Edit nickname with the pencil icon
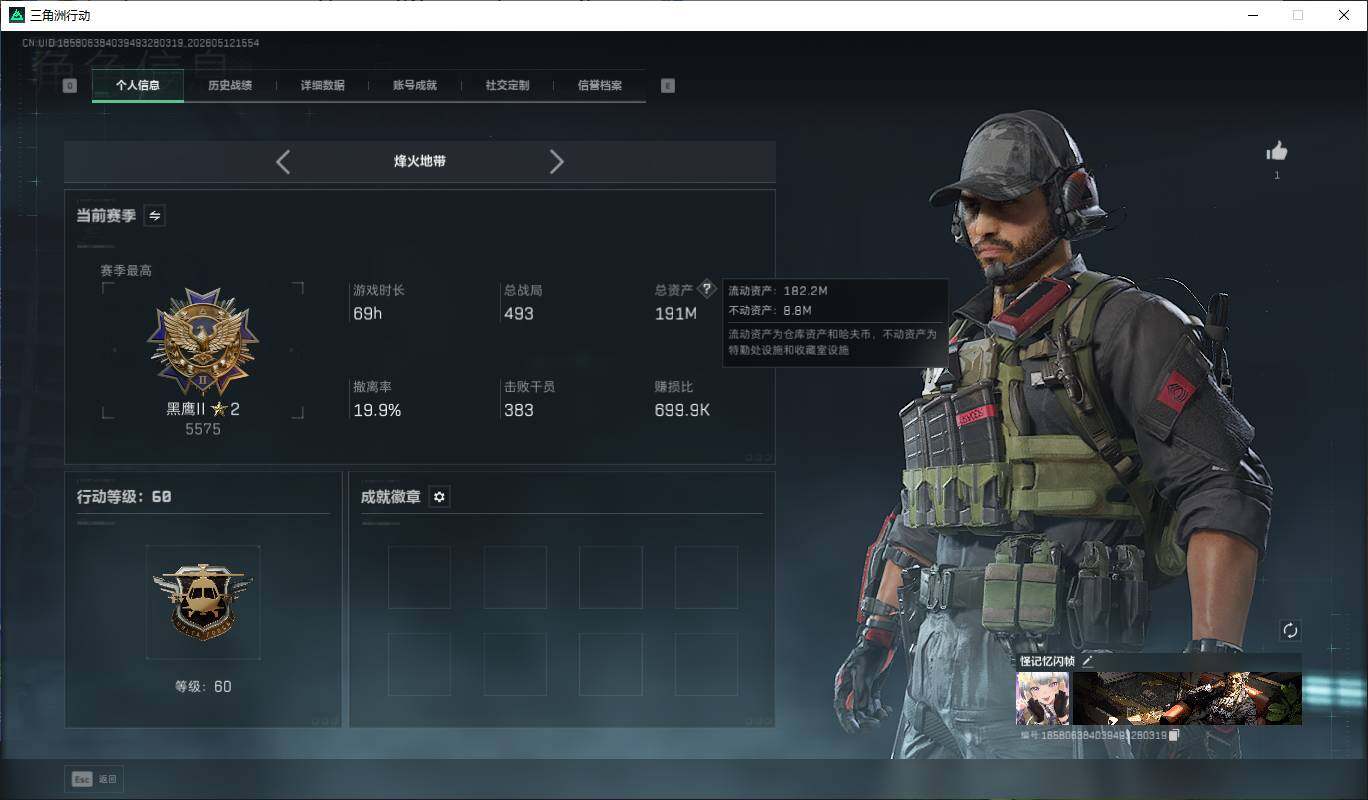 click(1088, 661)
